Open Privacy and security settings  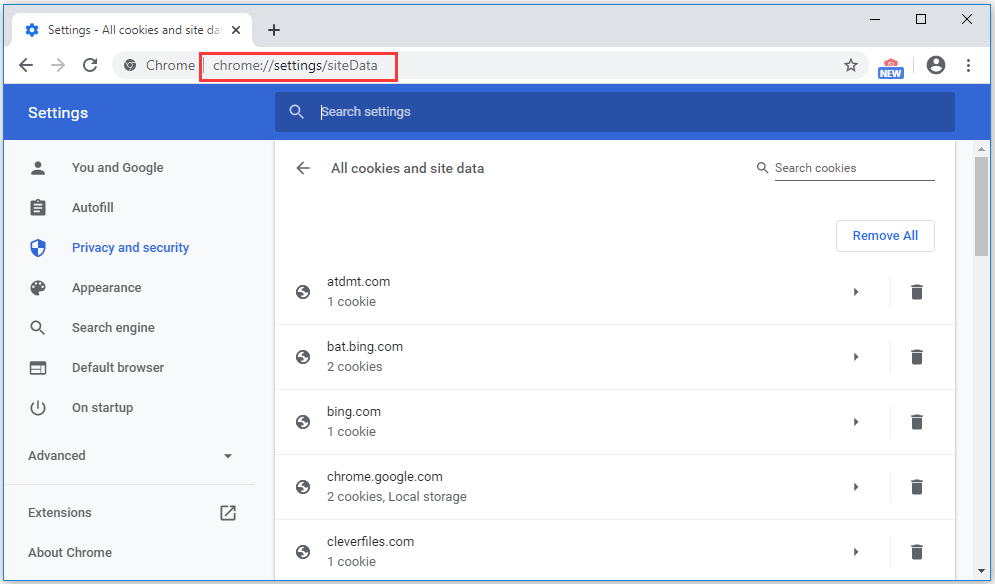tap(130, 248)
